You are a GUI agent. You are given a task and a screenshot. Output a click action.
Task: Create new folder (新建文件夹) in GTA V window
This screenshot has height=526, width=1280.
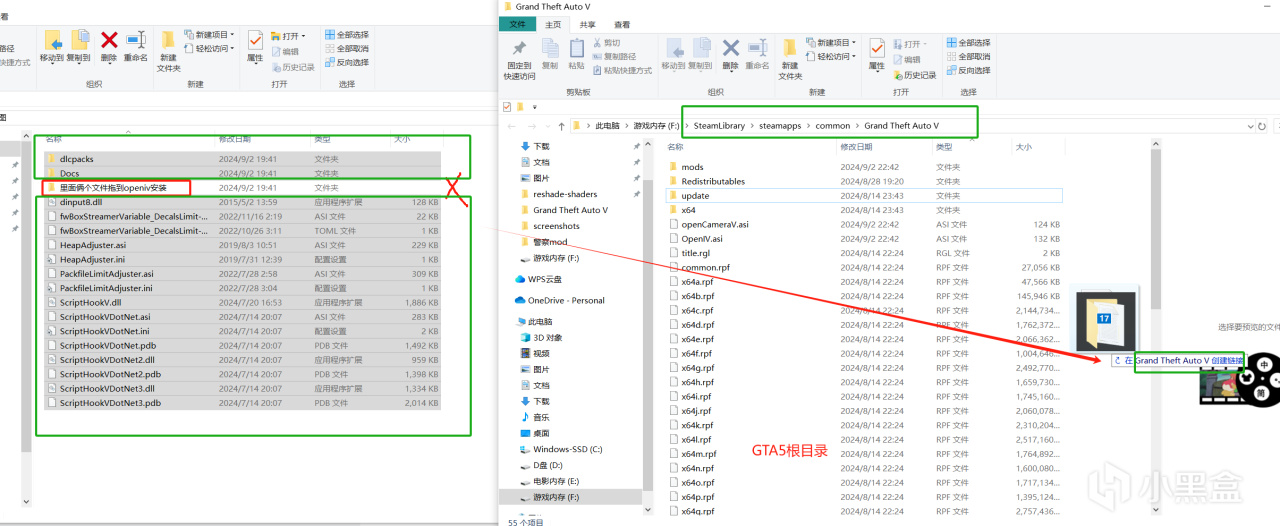(790, 59)
